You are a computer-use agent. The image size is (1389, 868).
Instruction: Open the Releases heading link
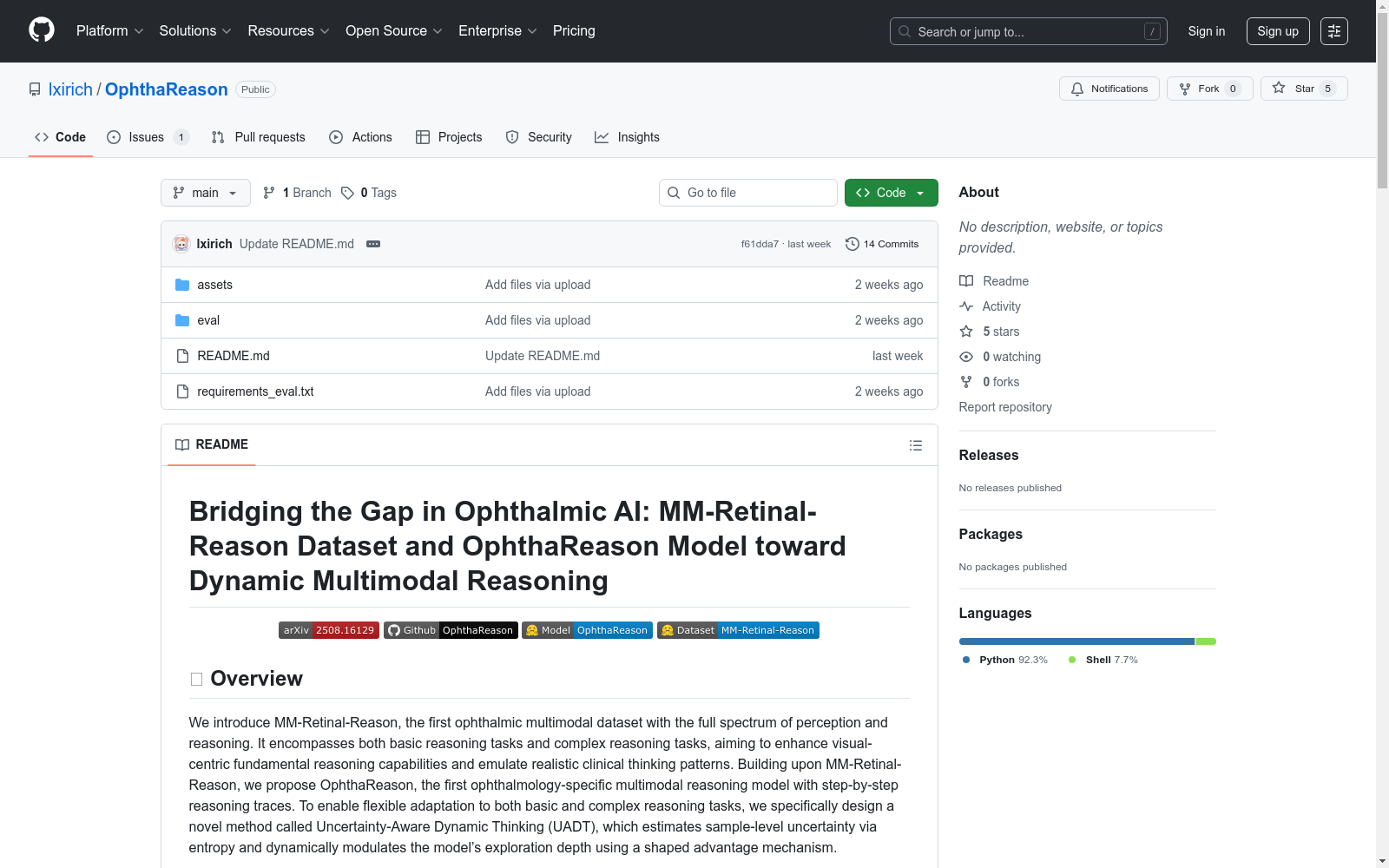(x=989, y=456)
